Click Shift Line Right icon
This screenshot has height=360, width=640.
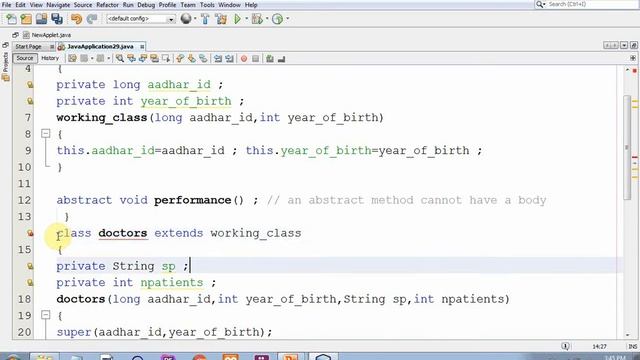pos(229,59)
